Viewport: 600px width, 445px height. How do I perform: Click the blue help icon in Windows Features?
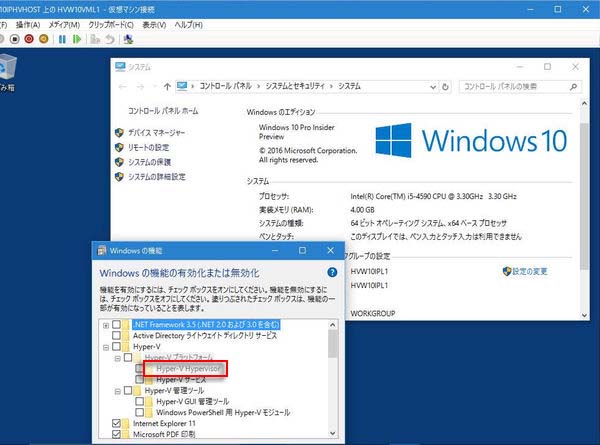click(332, 272)
